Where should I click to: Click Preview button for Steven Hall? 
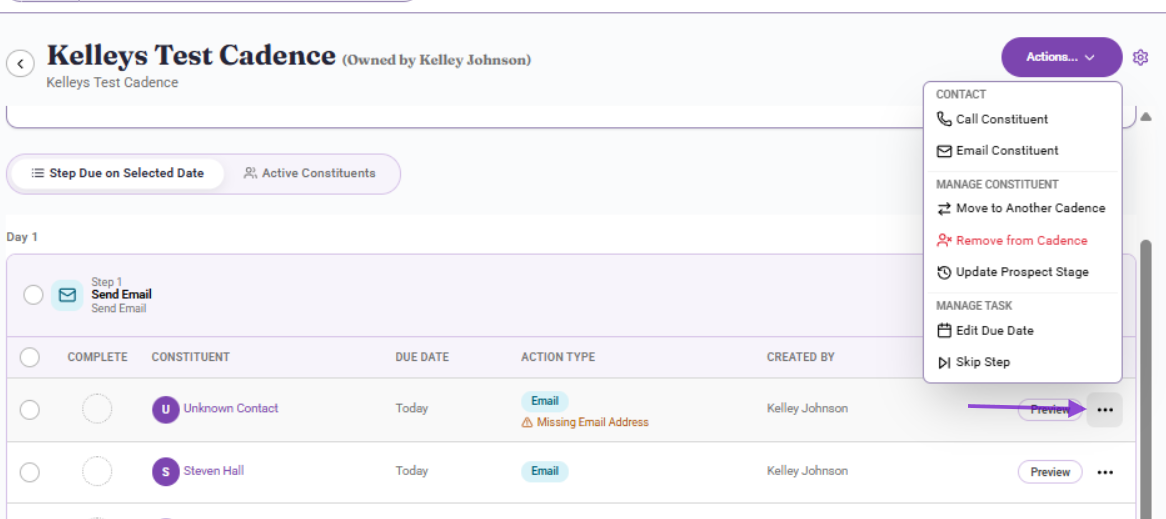(1050, 472)
